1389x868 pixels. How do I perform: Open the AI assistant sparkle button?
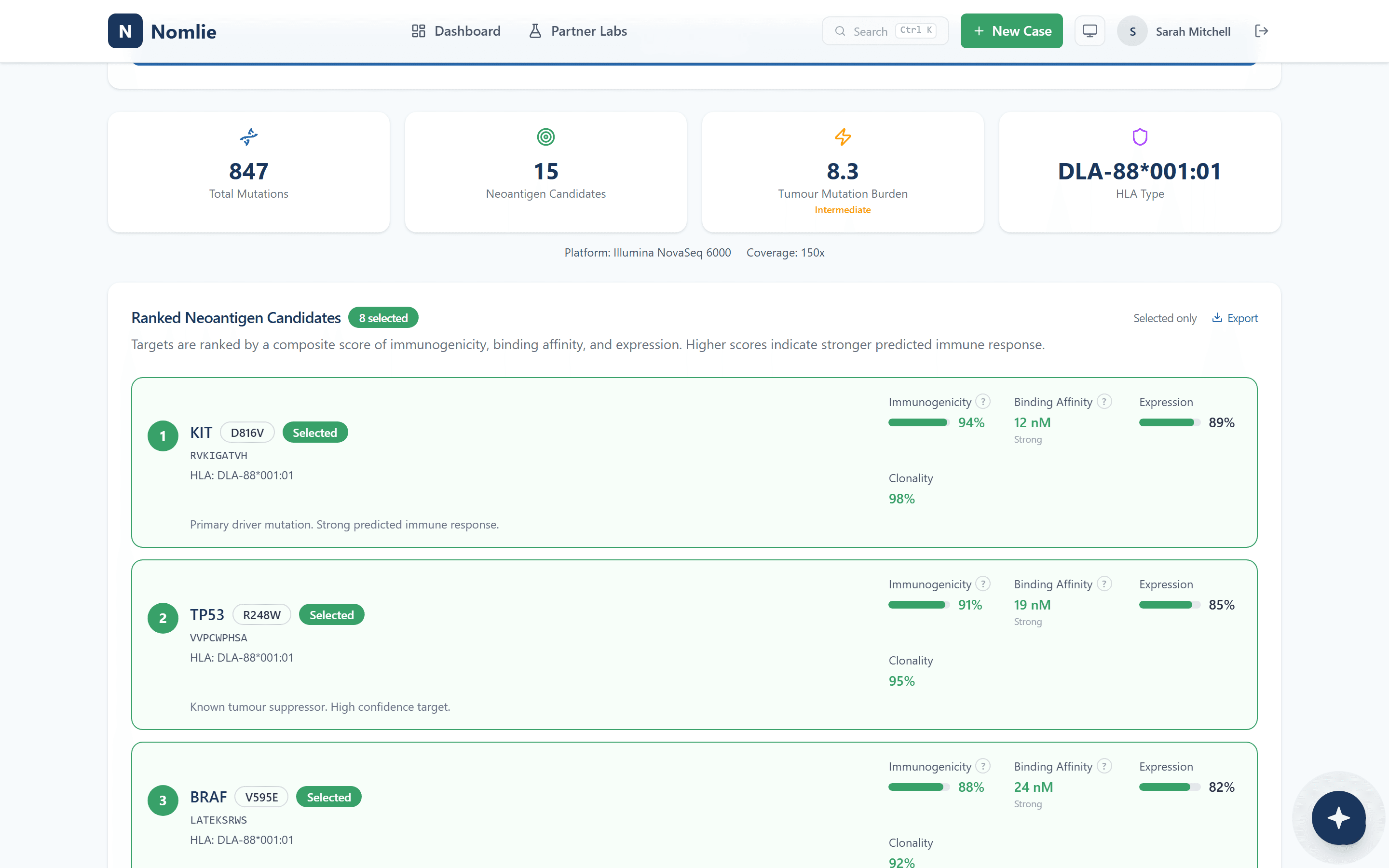1338,817
